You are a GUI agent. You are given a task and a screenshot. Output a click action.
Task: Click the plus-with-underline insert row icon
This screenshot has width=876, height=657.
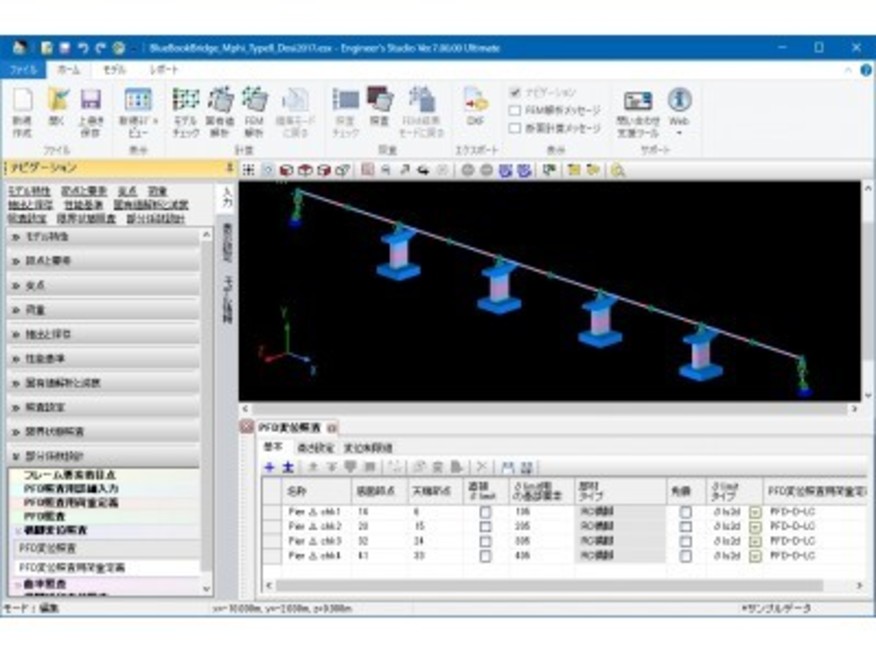[288, 467]
